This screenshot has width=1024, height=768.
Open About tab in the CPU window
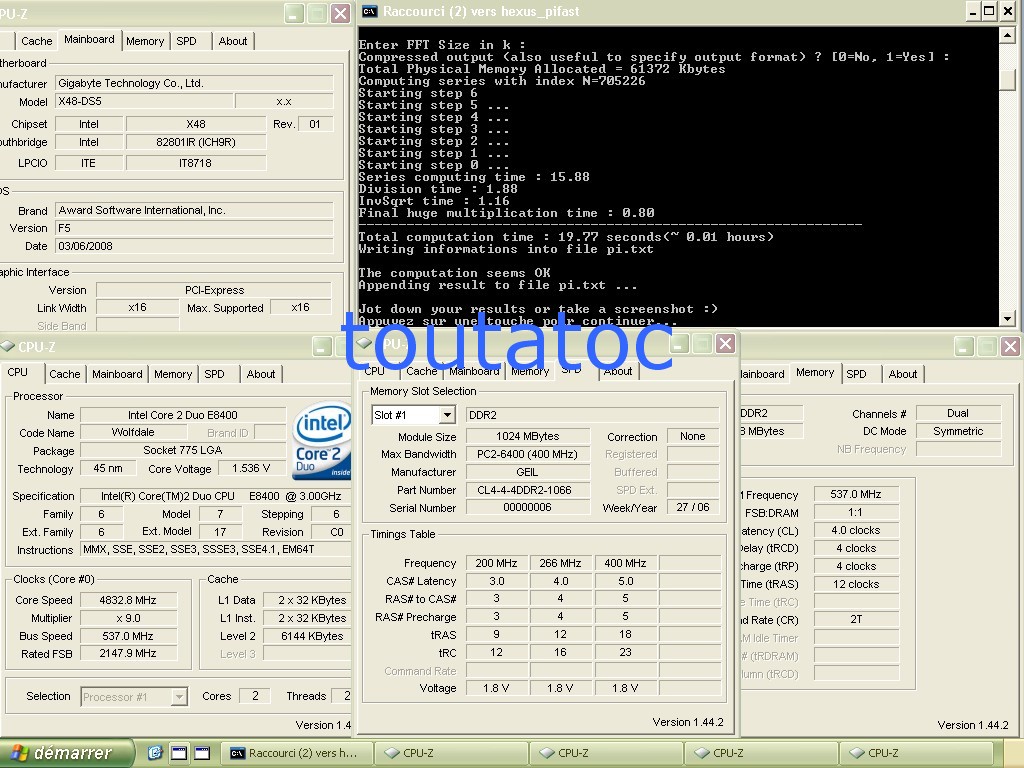[261, 374]
